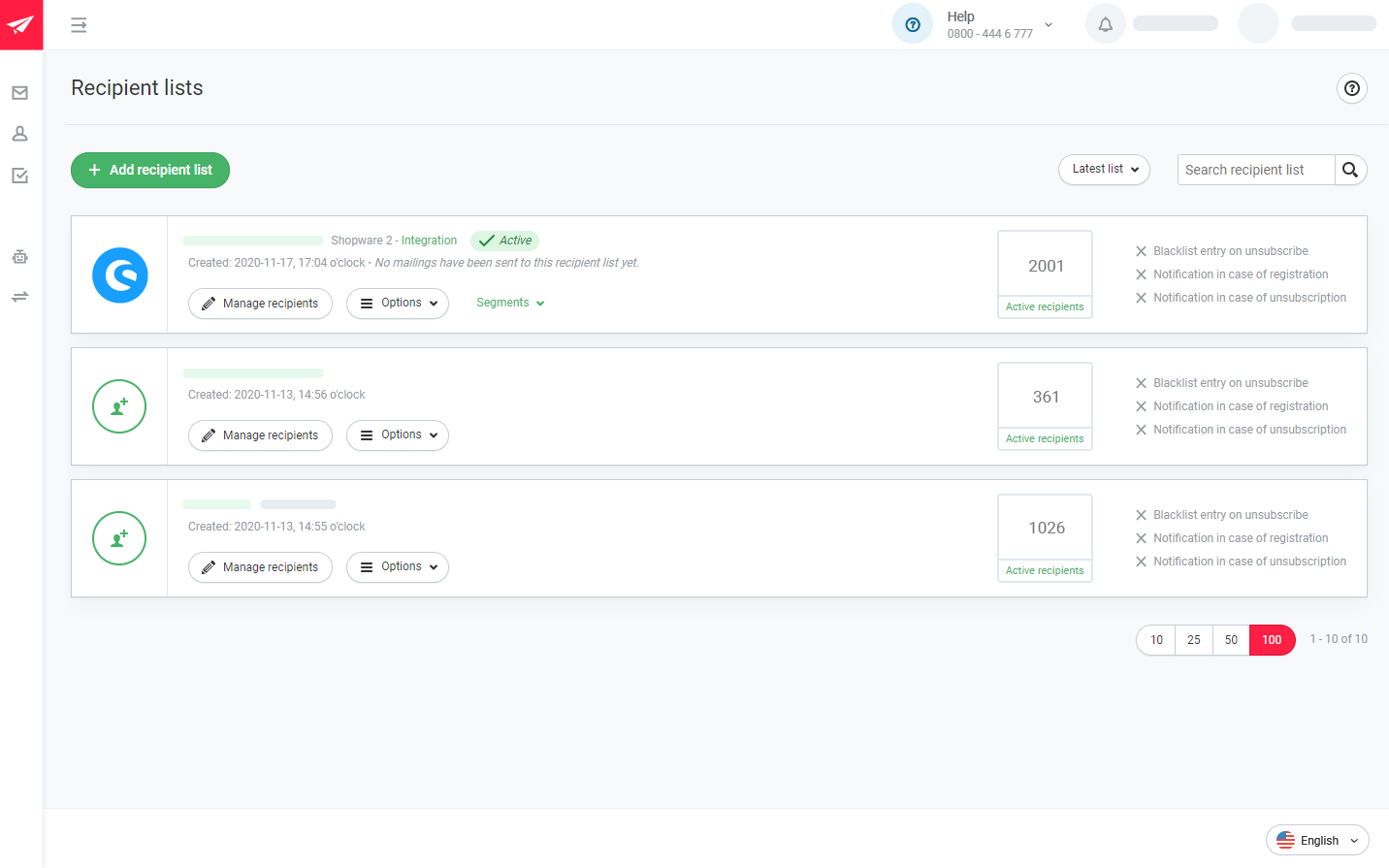Click the Help phone number 0800 - 444 6 777
This screenshot has width=1389, height=868.
point(989,34)
